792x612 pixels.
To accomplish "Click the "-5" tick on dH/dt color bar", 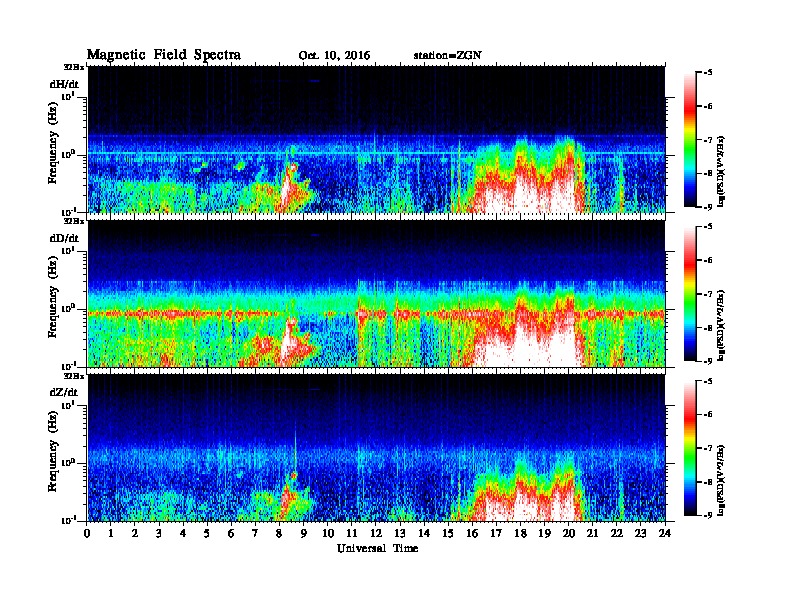I will click(707, 73).
